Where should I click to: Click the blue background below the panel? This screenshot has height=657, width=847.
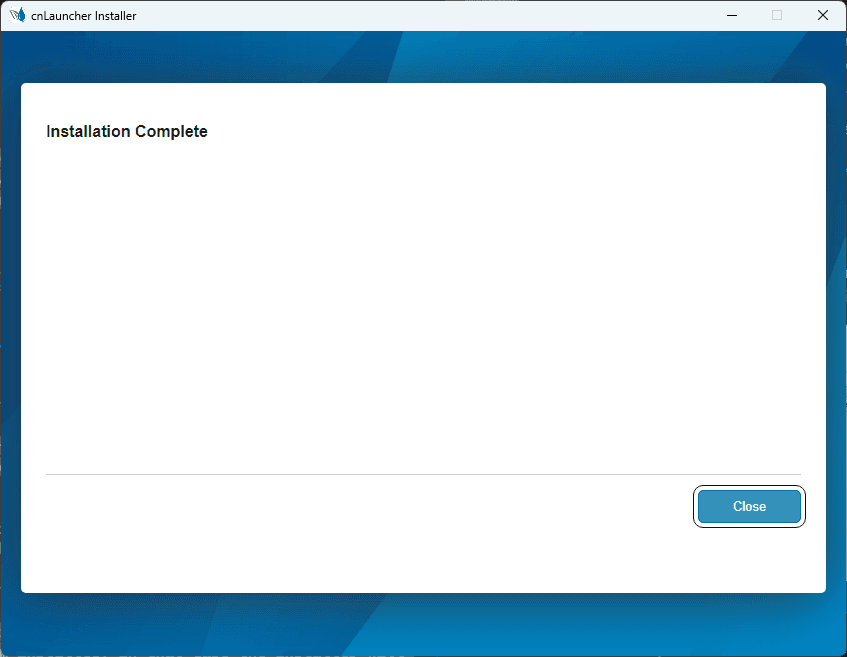[x=423, y=625]
